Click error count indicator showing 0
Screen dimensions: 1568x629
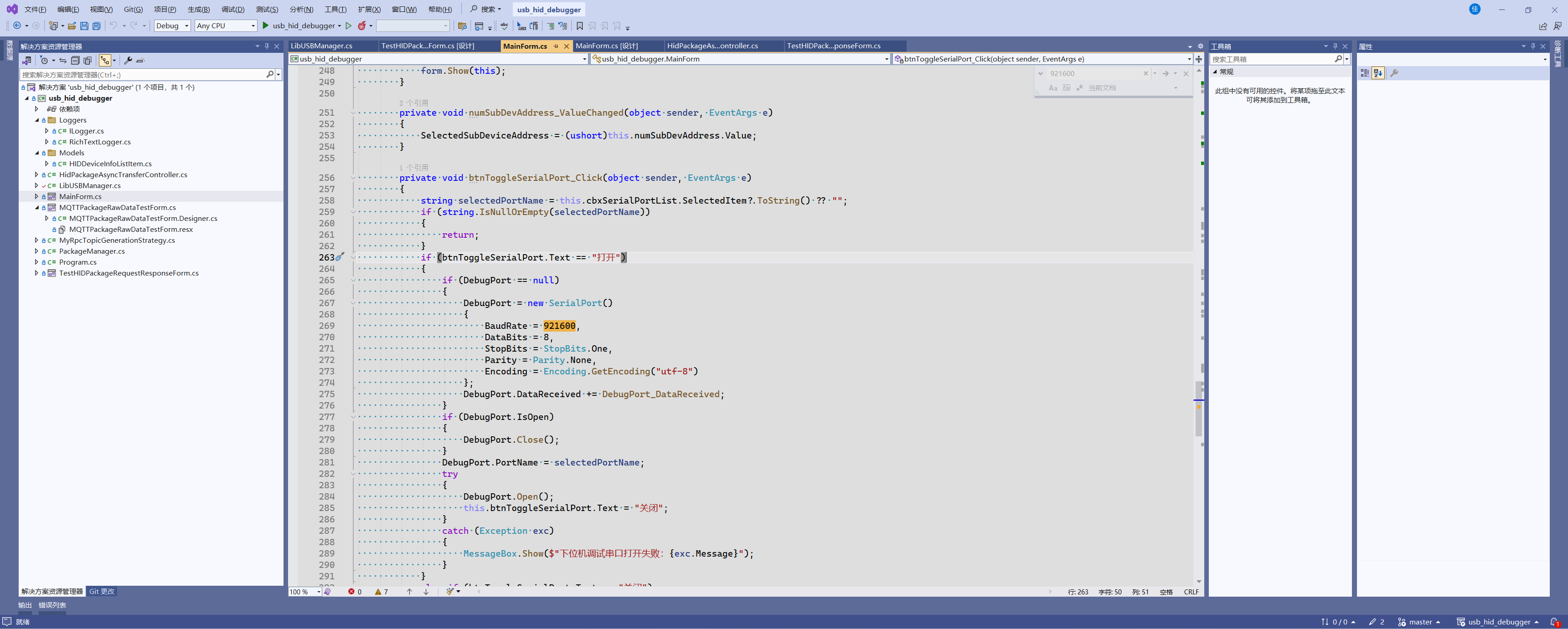tap(355, 591)
